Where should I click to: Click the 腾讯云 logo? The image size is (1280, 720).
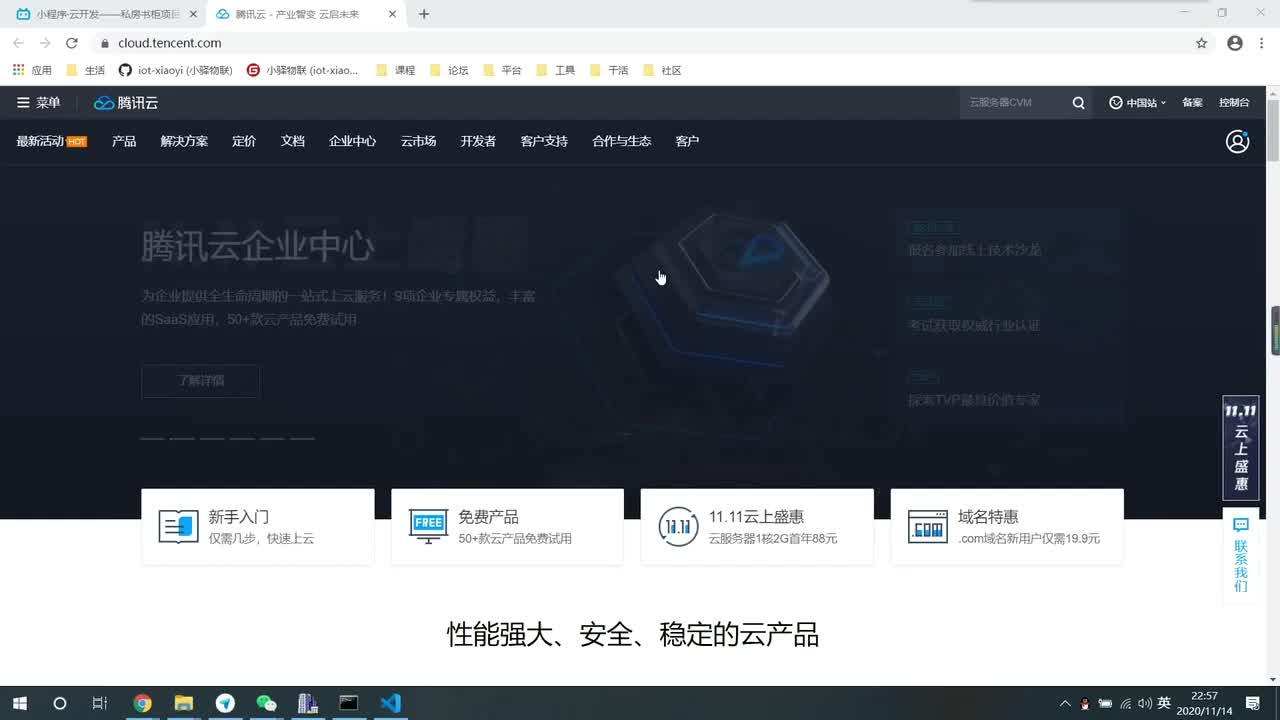coord(126,103)
